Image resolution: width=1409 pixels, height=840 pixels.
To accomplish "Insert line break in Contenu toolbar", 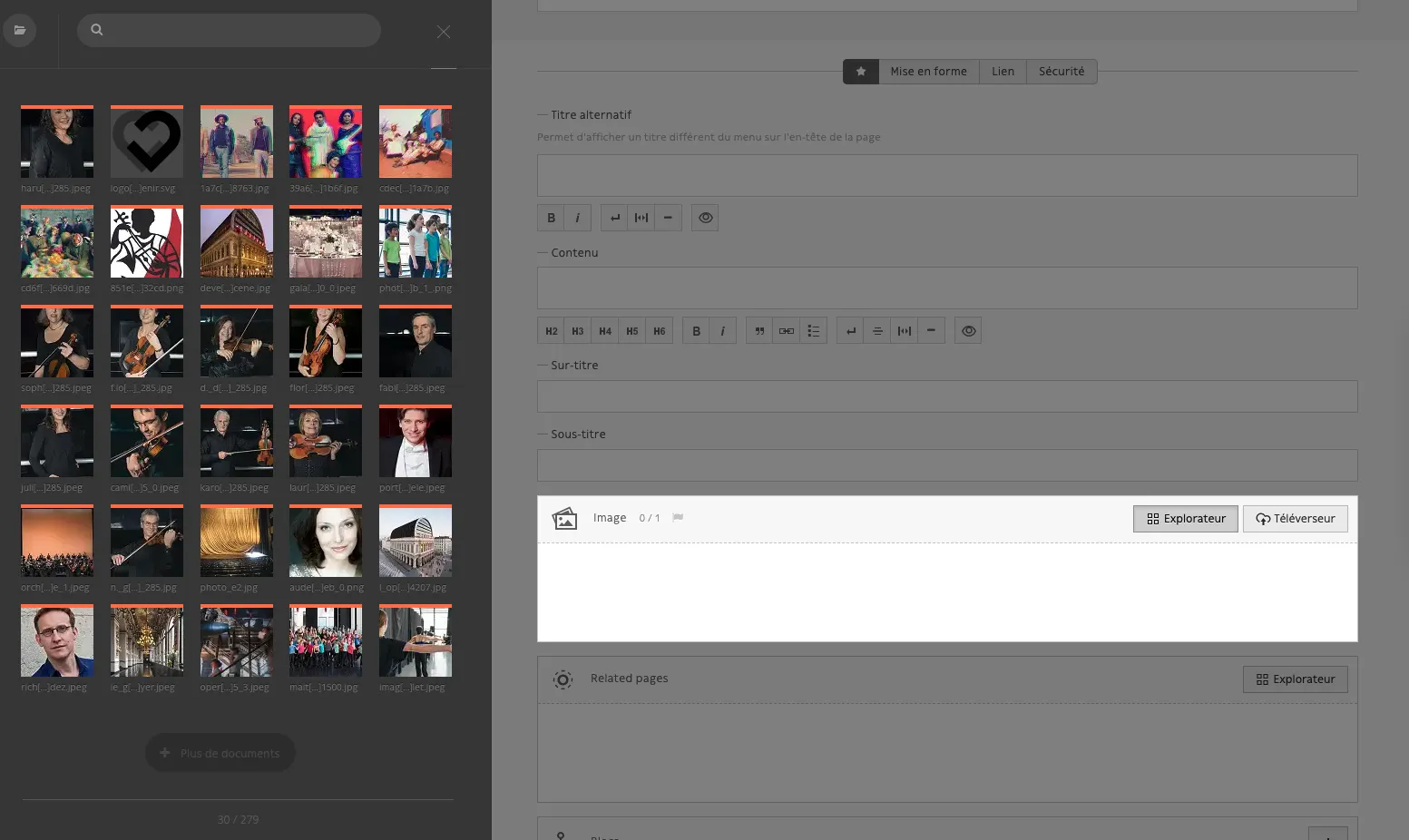I will pyautogui.click(x=850, y=331).
